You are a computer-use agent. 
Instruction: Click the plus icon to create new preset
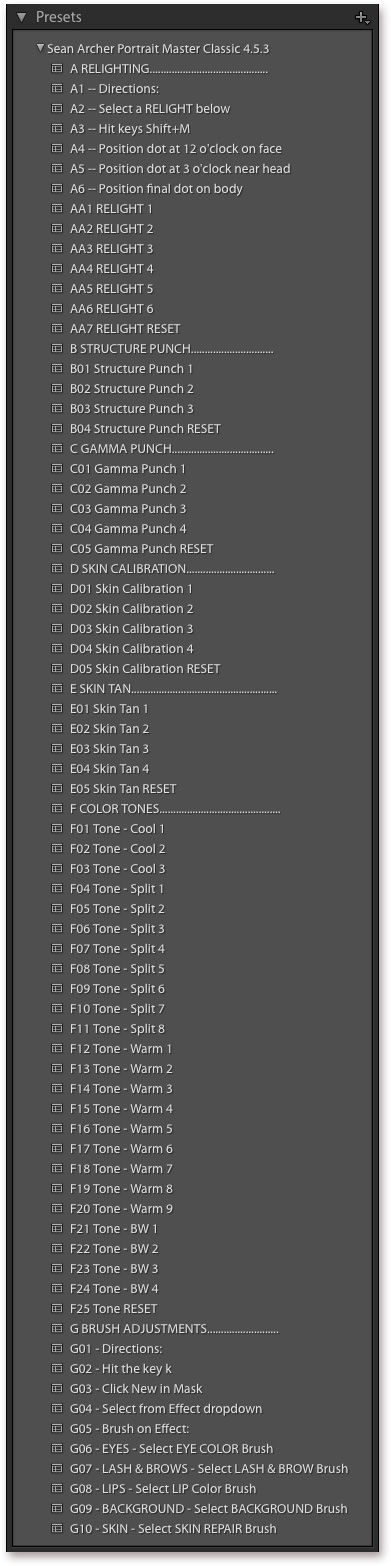point(362,17)
